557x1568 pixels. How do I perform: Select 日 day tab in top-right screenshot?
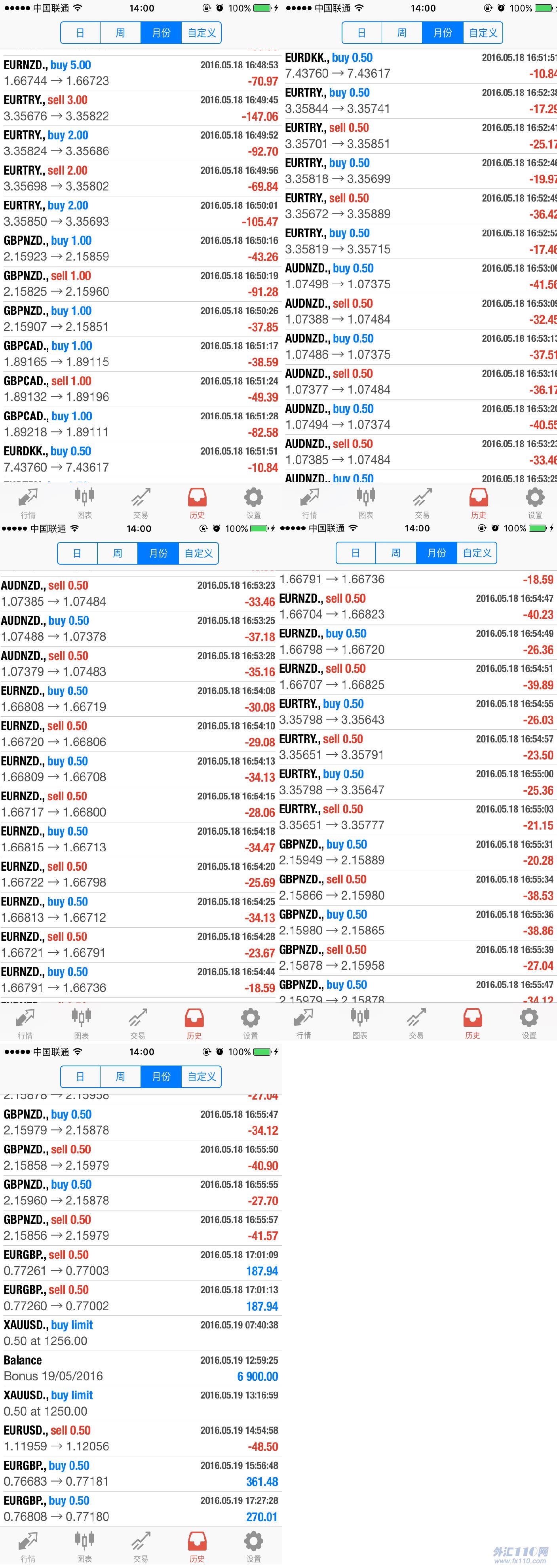(361, 33)
